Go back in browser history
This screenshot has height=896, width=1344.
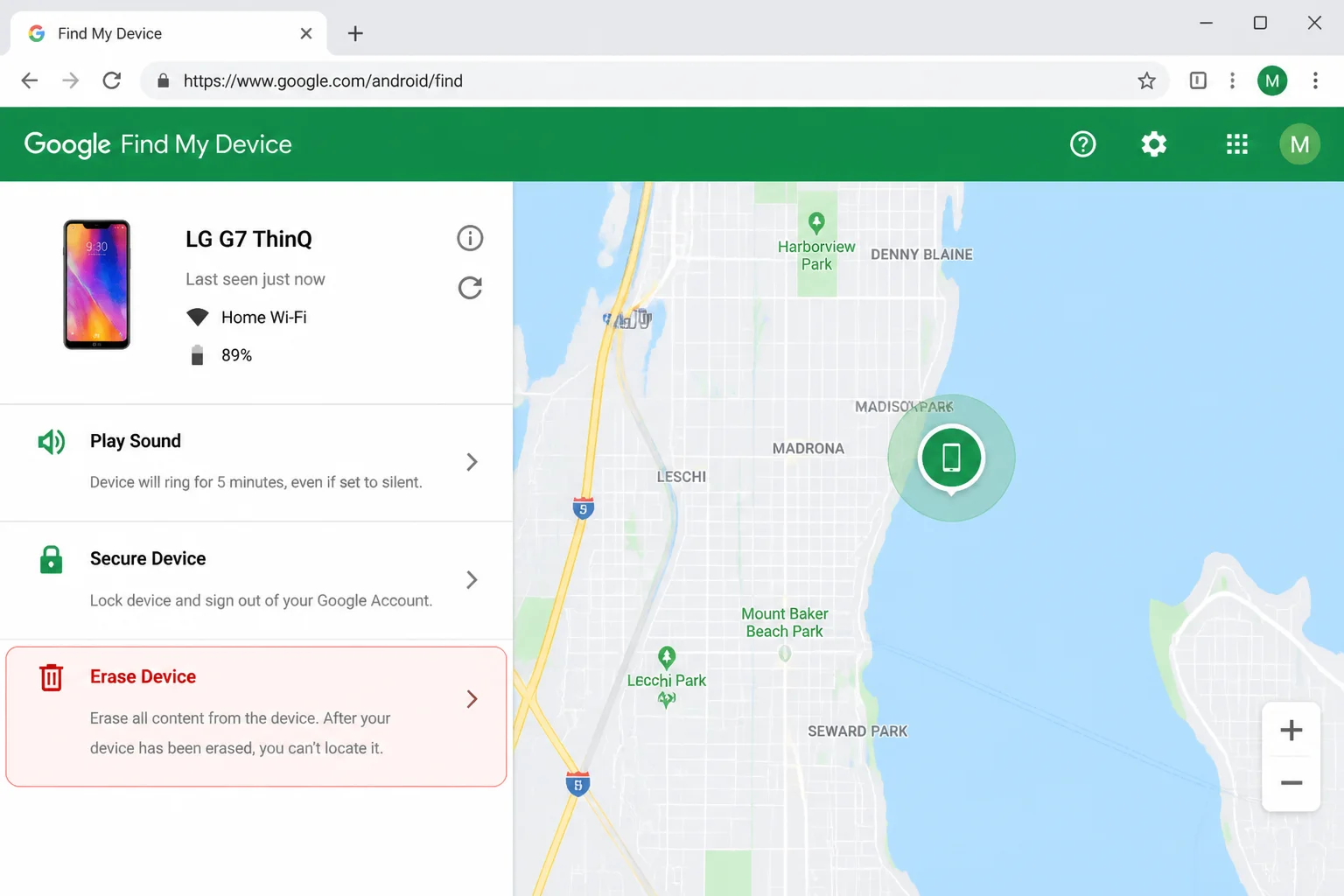(x=30, y=80)
